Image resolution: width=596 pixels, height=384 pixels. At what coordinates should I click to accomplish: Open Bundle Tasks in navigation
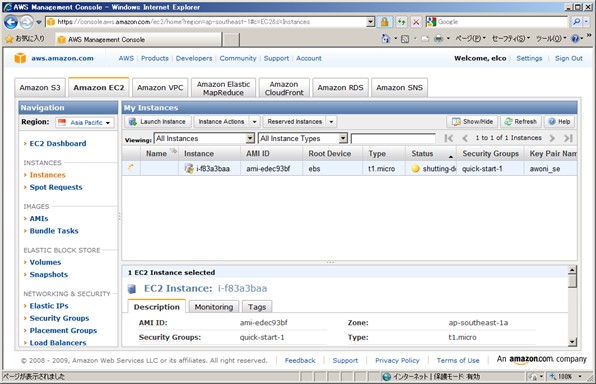coord(54,231)
